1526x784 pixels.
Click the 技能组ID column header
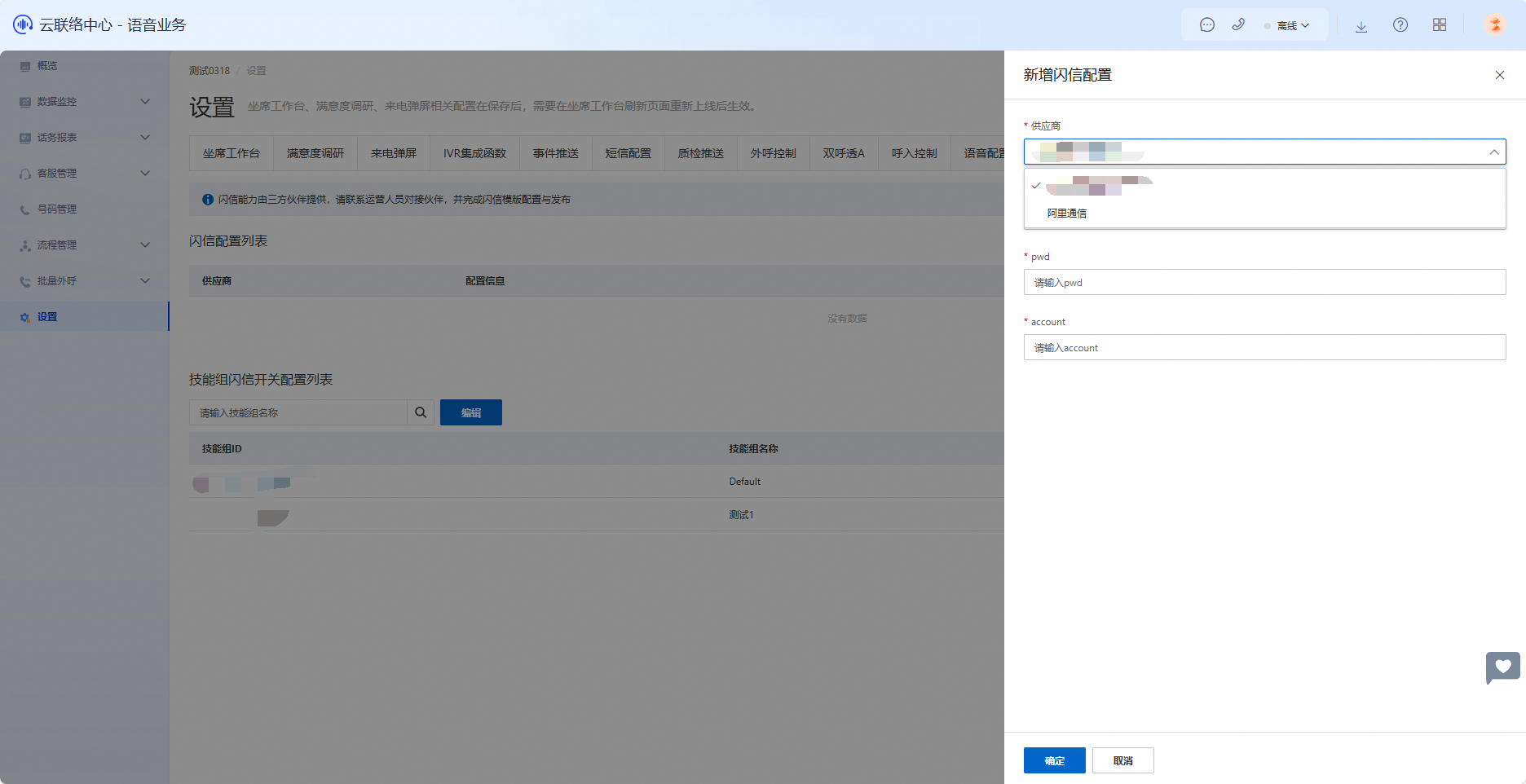tap(222, 449)
